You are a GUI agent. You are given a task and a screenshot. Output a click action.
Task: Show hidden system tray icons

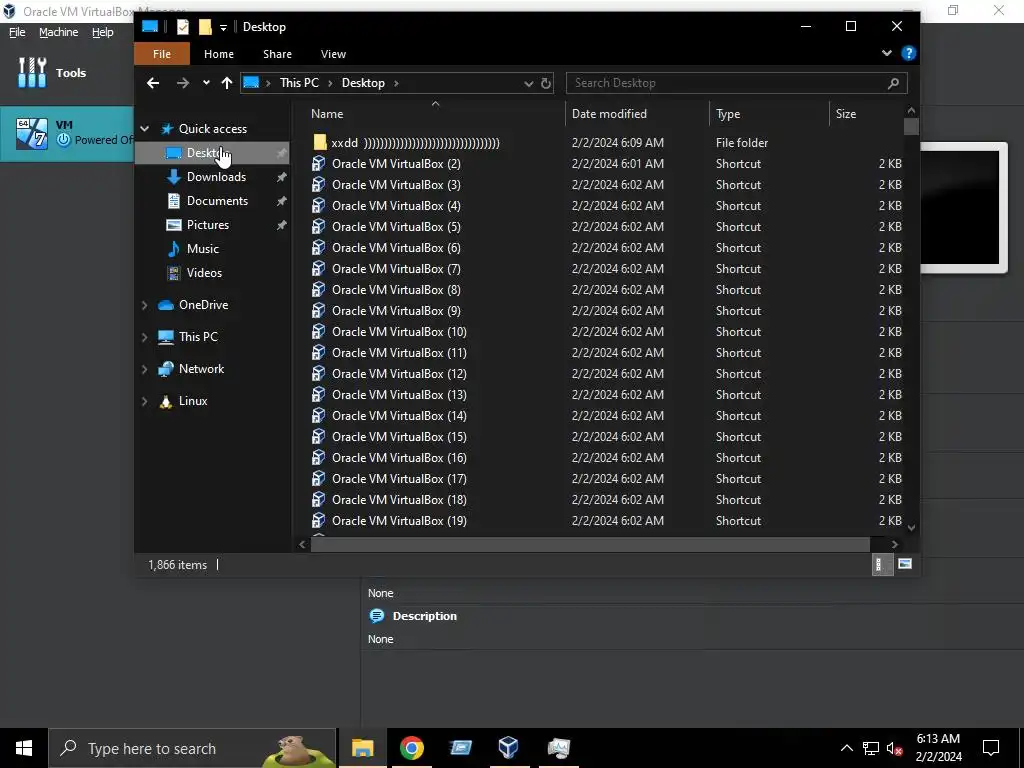846,748
